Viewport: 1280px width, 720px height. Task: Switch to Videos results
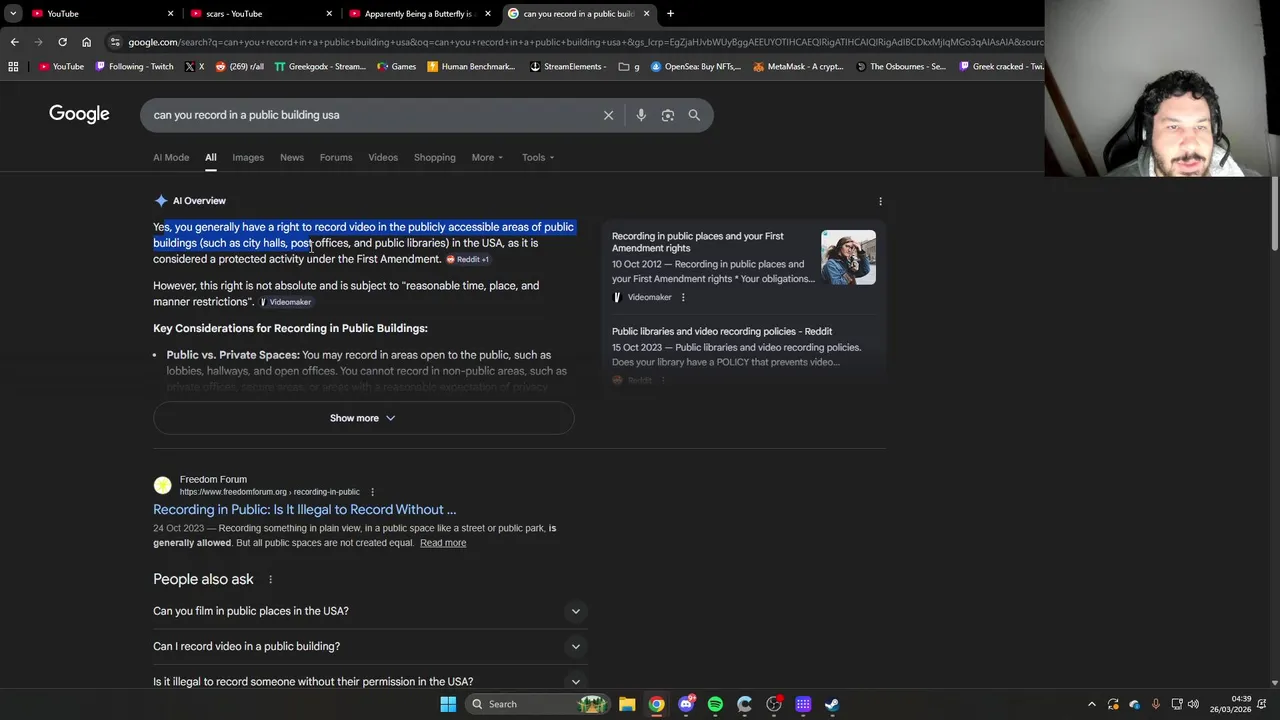click(383, 157)
